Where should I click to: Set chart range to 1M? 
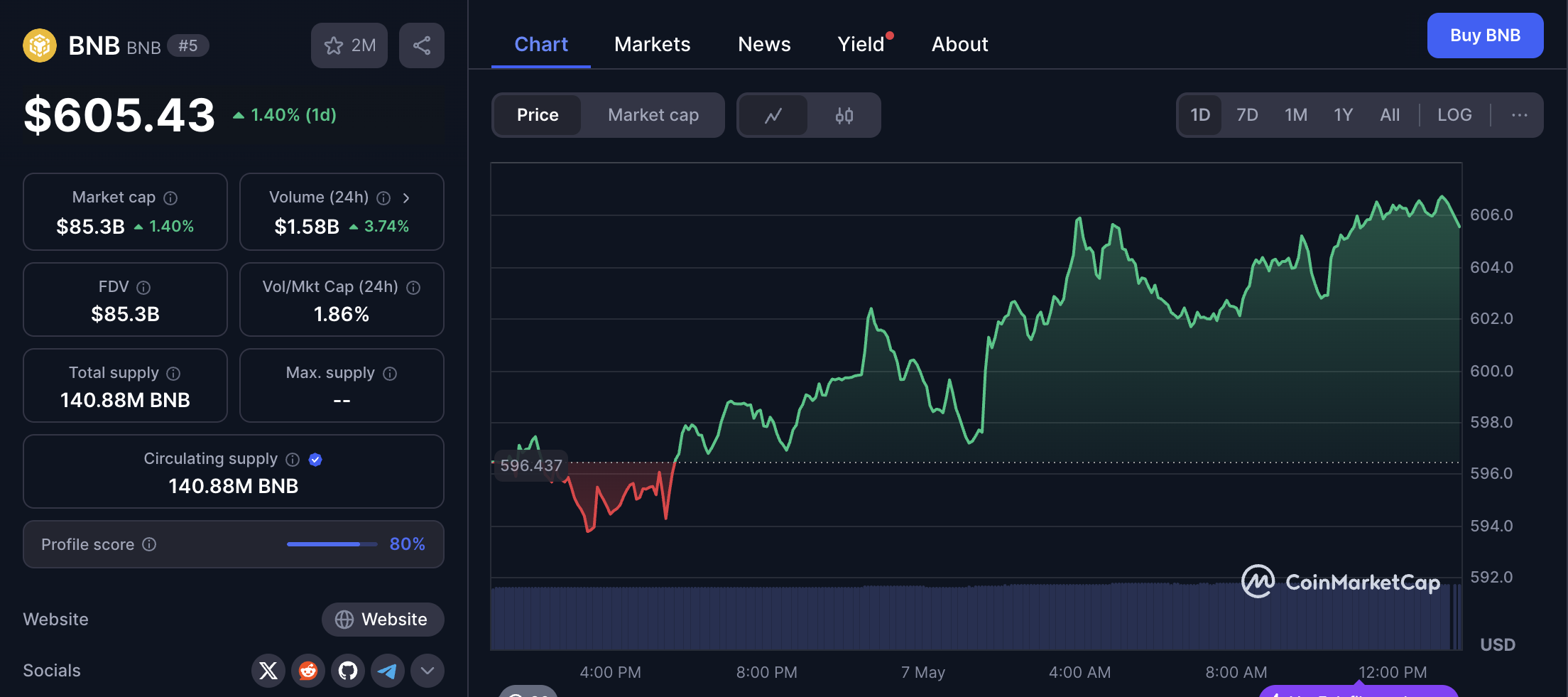tap(1296, 115)
